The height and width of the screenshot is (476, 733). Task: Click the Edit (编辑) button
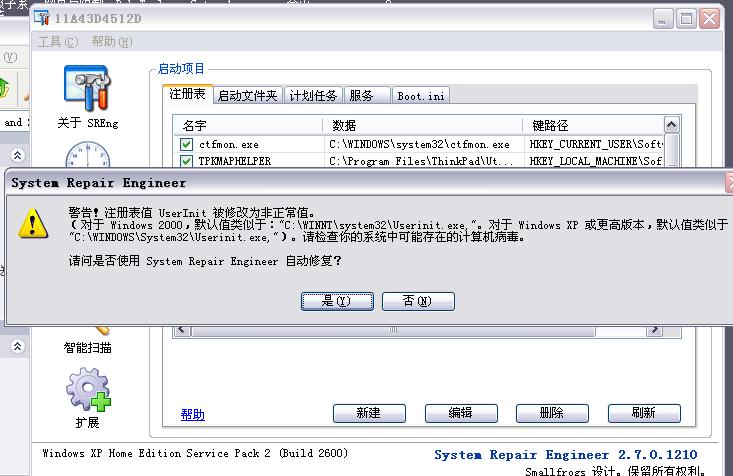click(x=461, y=413)
